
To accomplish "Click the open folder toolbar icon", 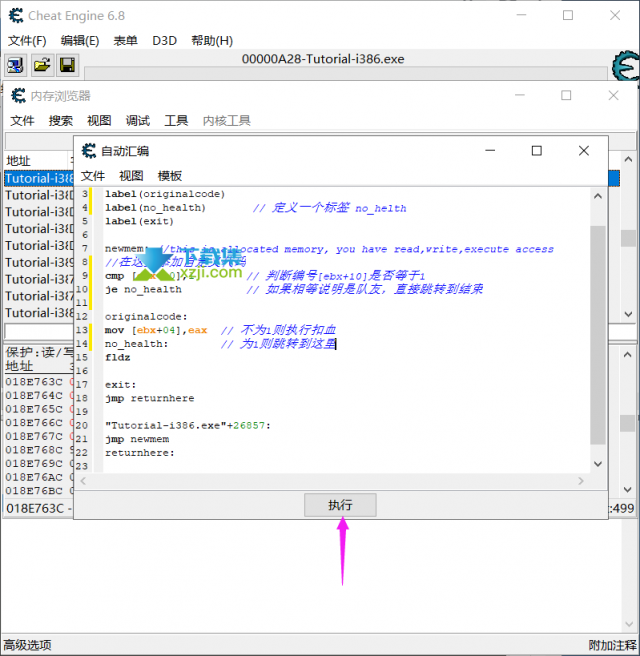I will tap(42, 65).
